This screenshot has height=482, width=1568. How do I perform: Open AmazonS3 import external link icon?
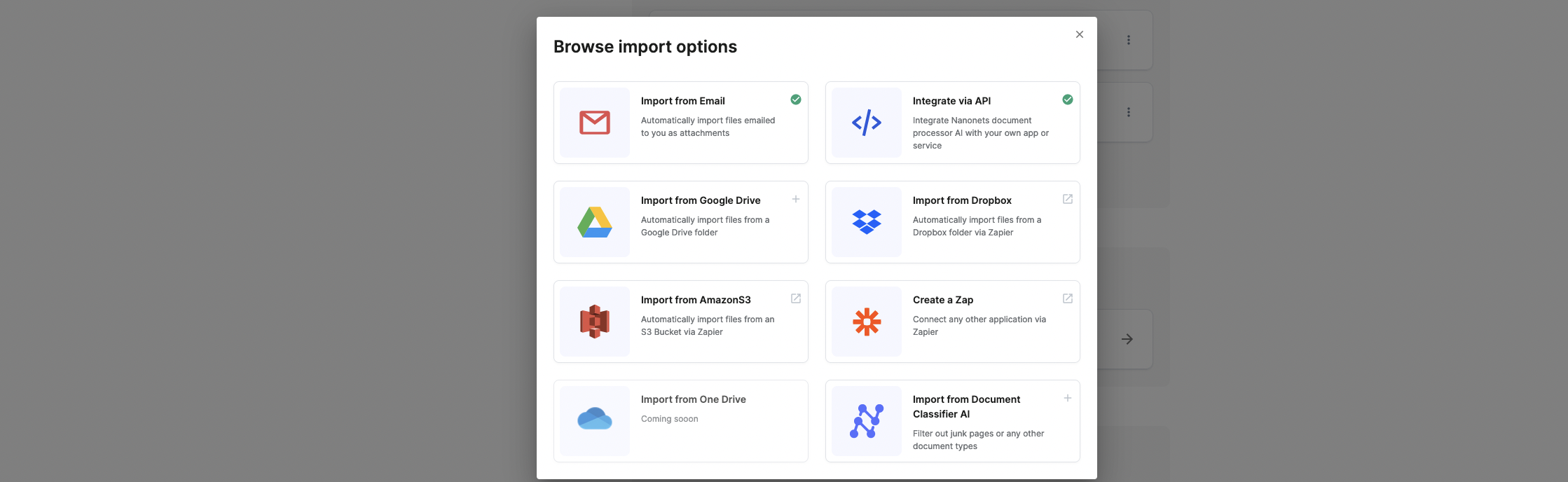coord(795,298)
